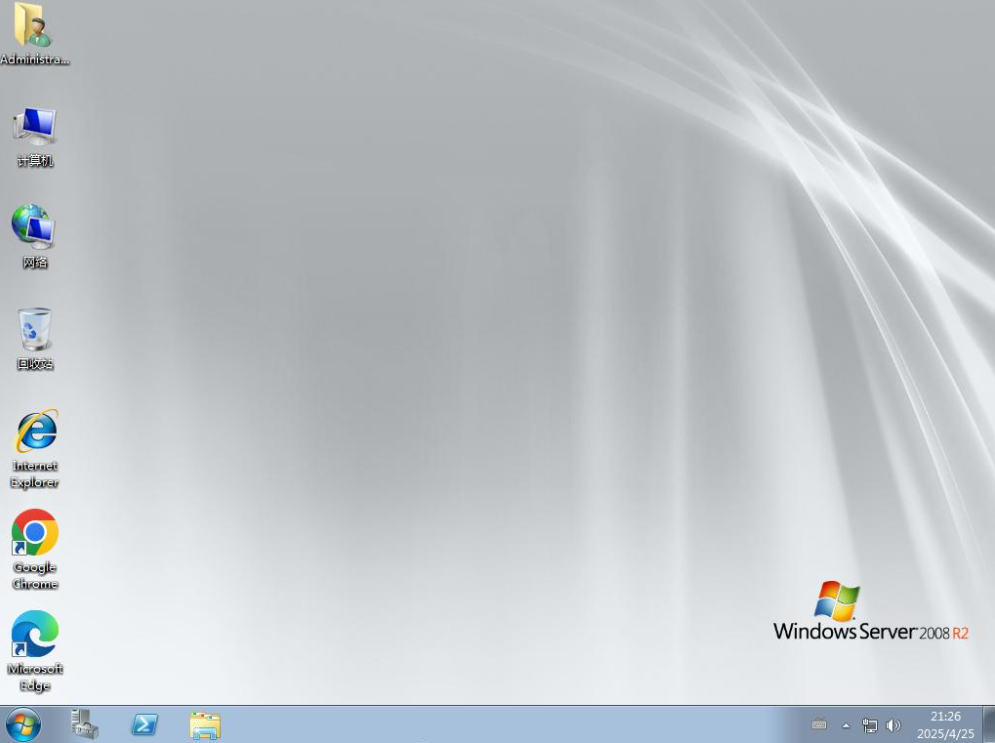This screenshot has height=743, width=995.
Task: Launch Server Manager from the taskbar
Action: click(85, 725)
